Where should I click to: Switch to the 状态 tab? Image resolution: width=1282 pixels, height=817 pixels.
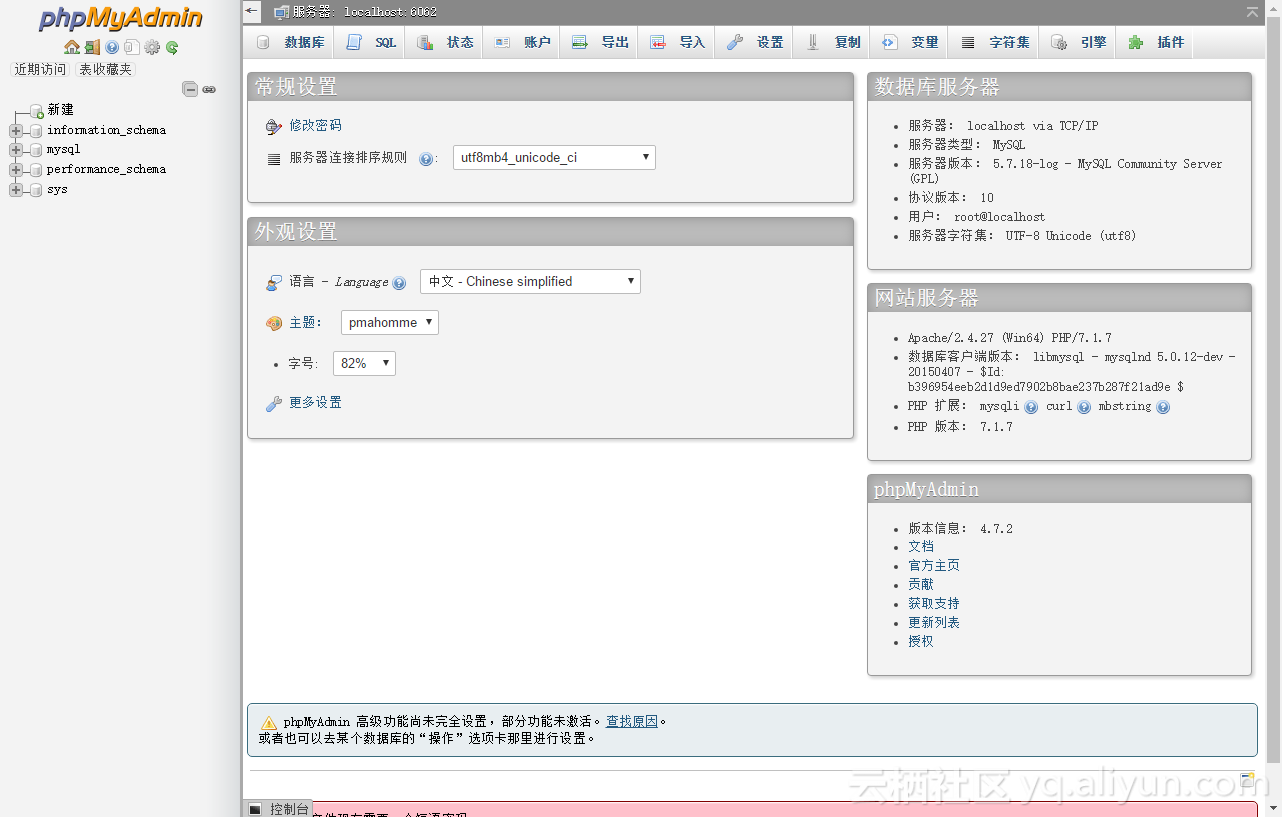pyautogui.click(x=446, y=42)
